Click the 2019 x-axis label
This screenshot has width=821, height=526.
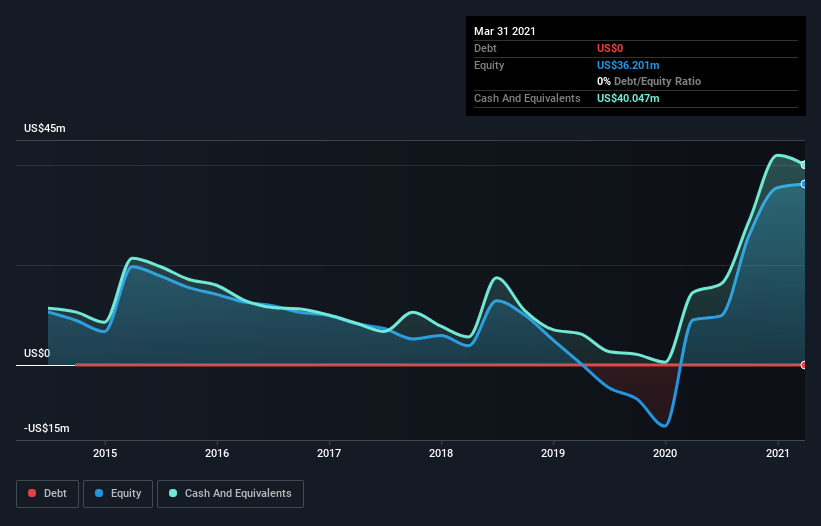[553, 453]
